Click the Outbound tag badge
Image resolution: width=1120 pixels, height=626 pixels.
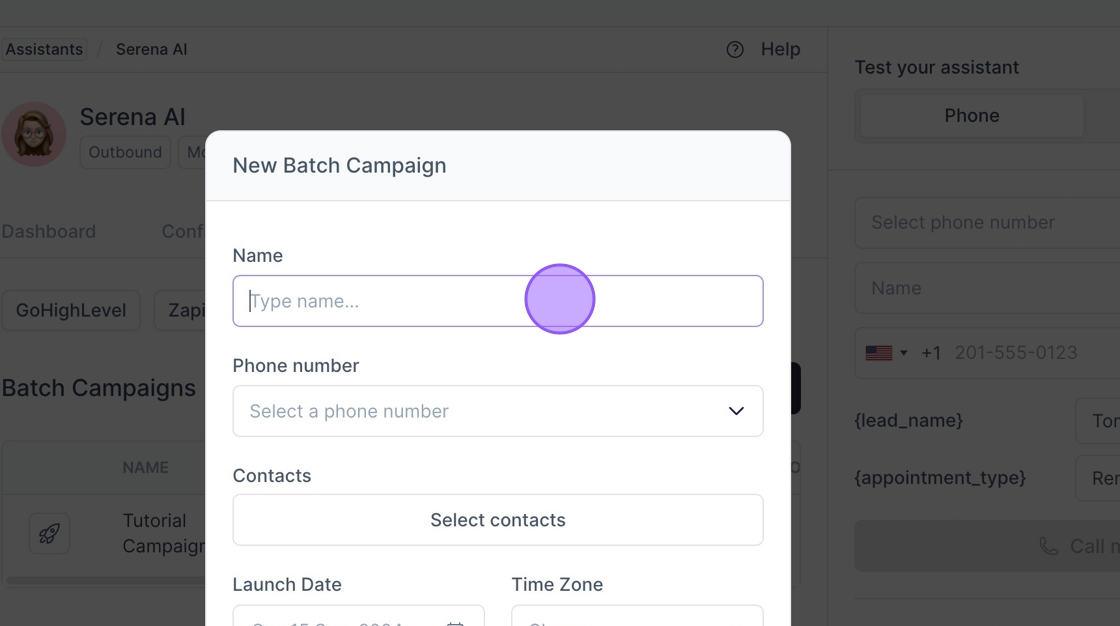[x=125, y=152]
